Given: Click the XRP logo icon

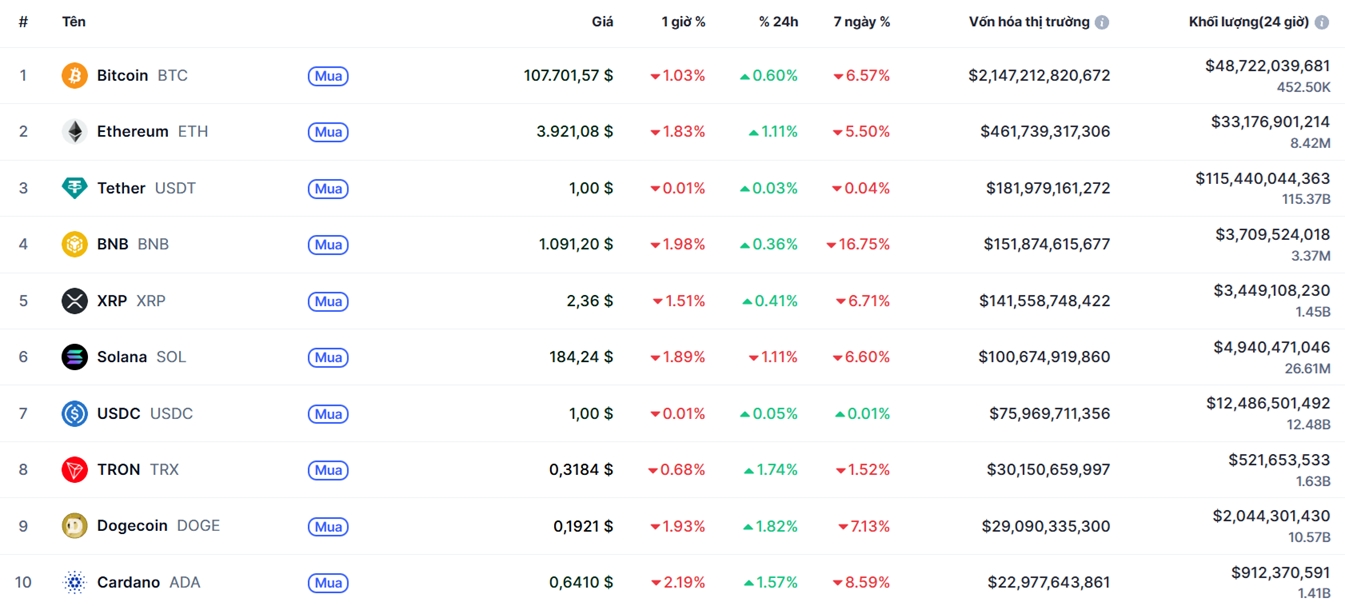Looking at the screenshot, I should (x=75, y=300).
